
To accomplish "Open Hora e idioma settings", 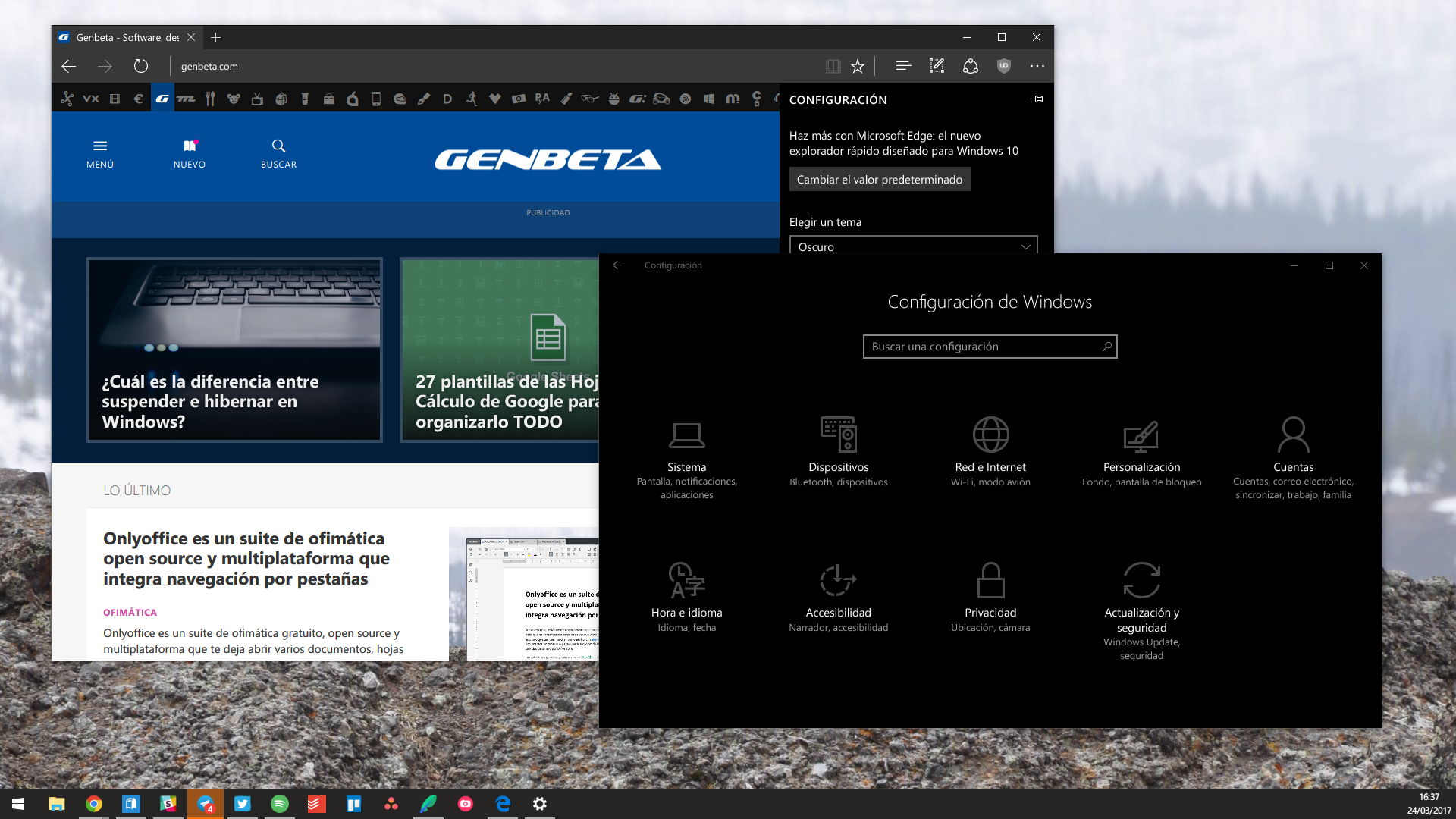I will [x=687, y=597].
